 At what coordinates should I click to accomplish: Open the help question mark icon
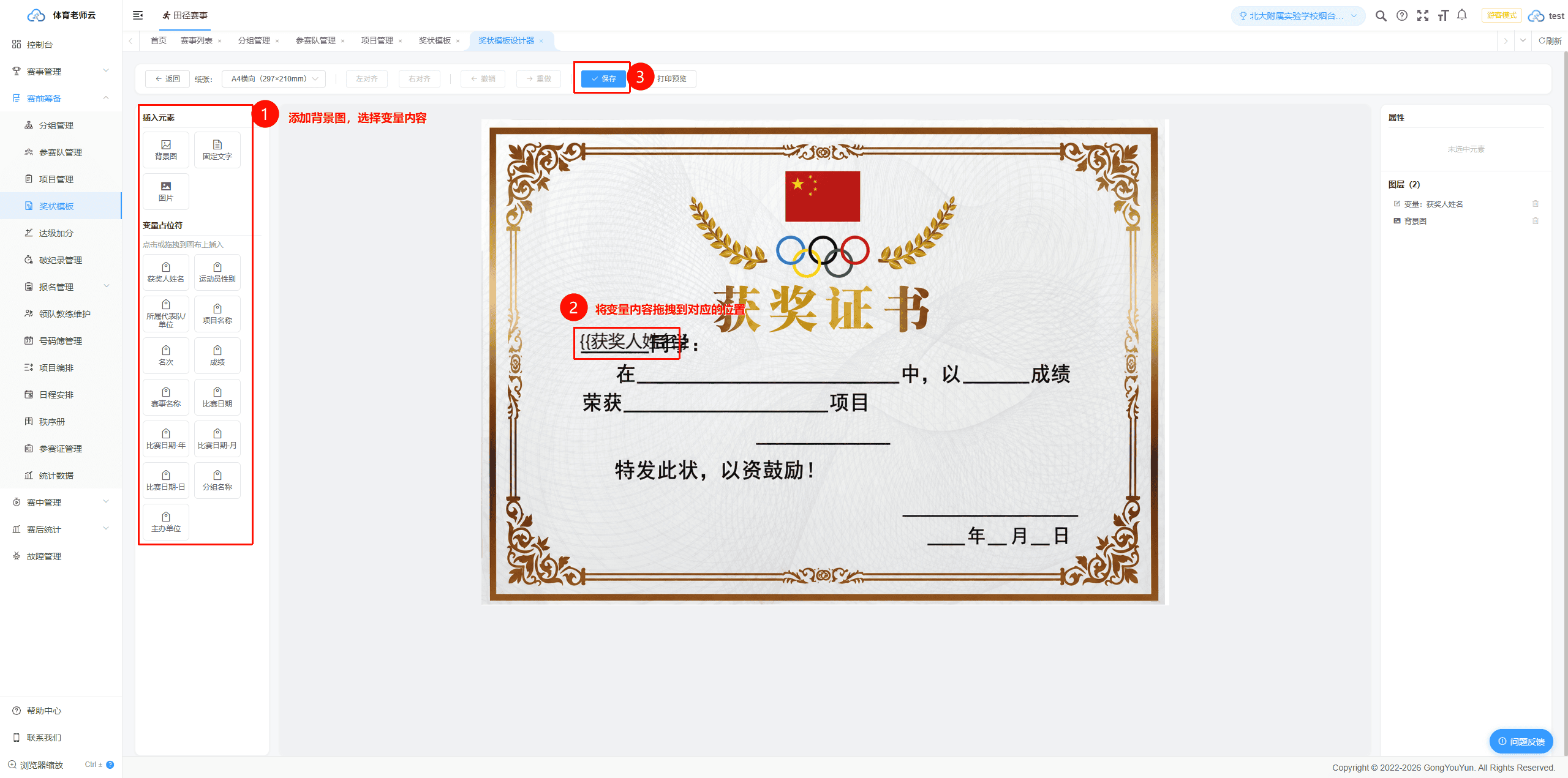coord(1402,16)
